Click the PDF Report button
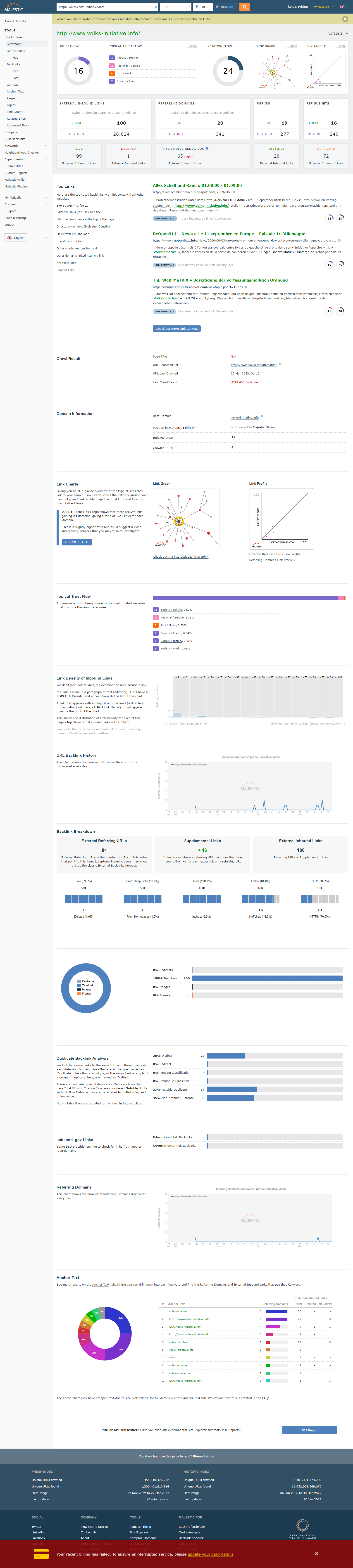This screenshot has width=353, height=1568. pos(309,1430)
